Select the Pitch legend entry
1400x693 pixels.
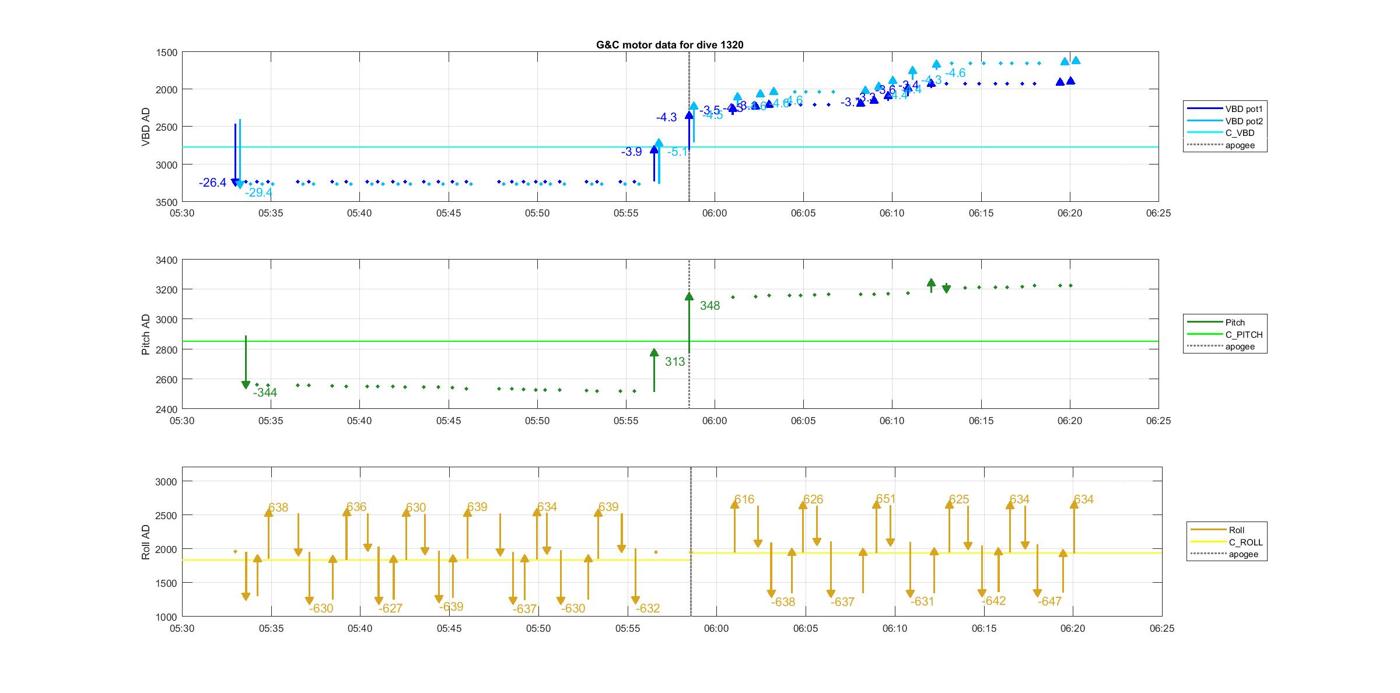pyautogui.click(x=1235, y=323)
